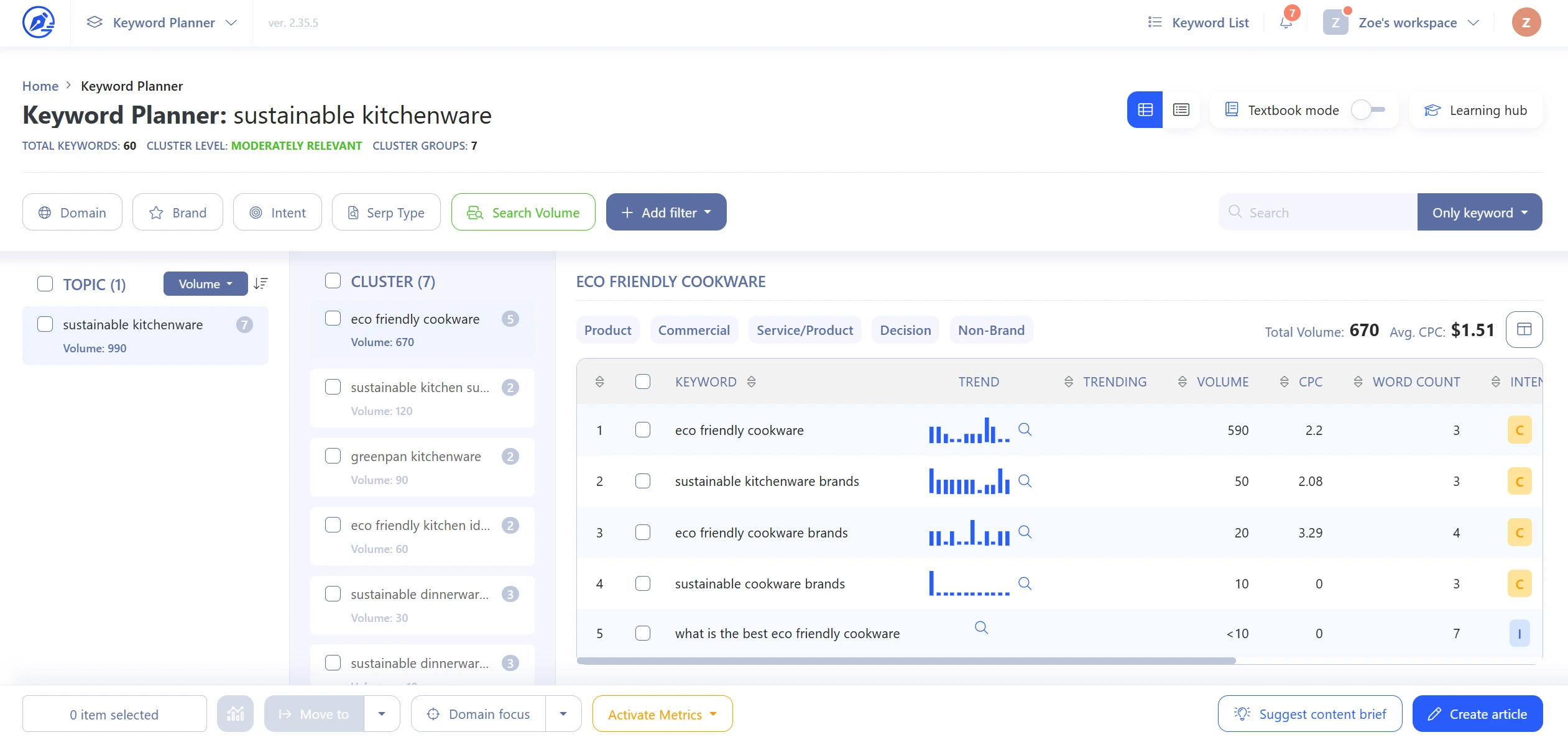The image size is (1568, 740).
Task: Click Suggest content brief
Action: (1310, 714)
